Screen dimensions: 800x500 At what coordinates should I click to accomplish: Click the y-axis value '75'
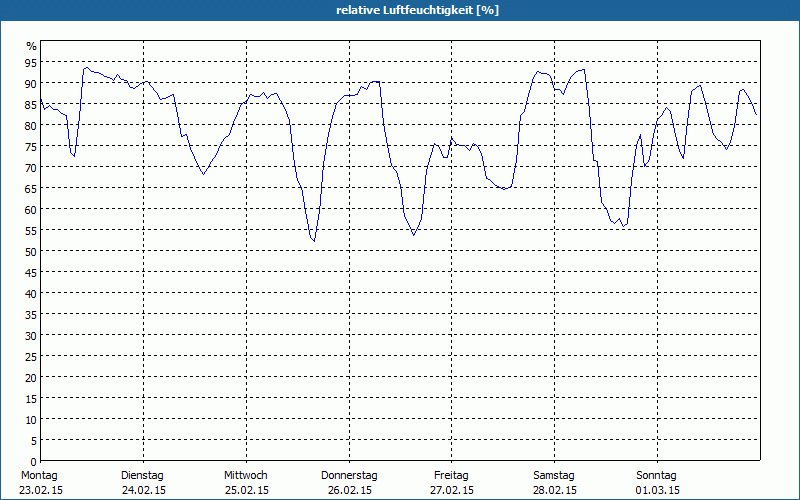tap(31, 146)
